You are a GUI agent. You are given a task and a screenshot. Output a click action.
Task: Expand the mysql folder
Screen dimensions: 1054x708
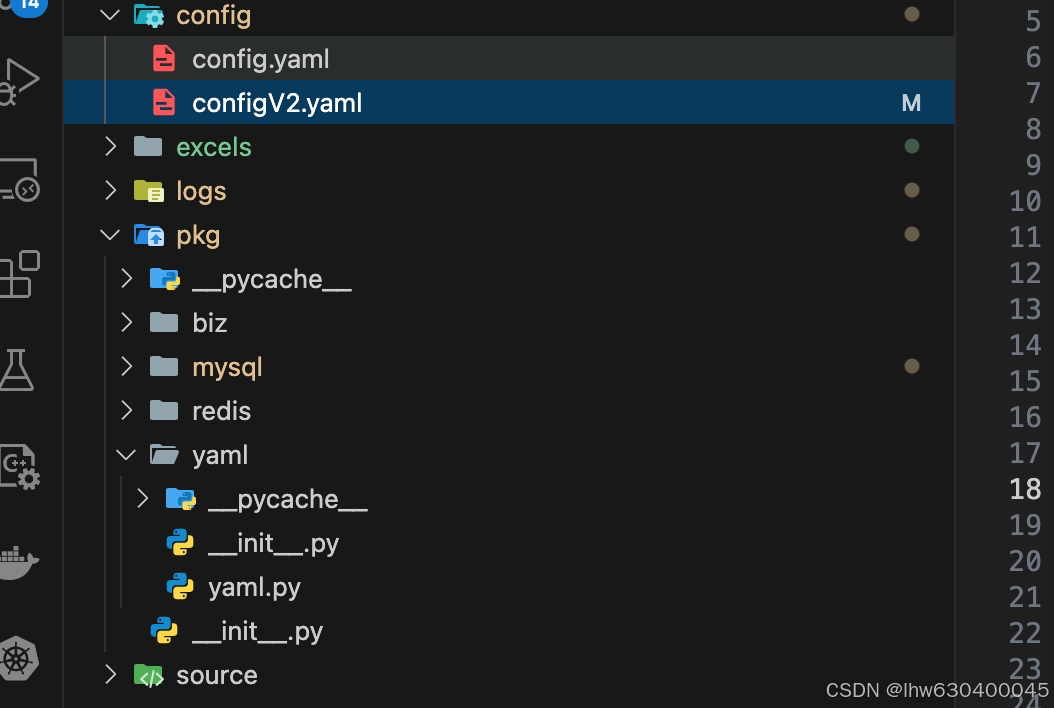126,366
